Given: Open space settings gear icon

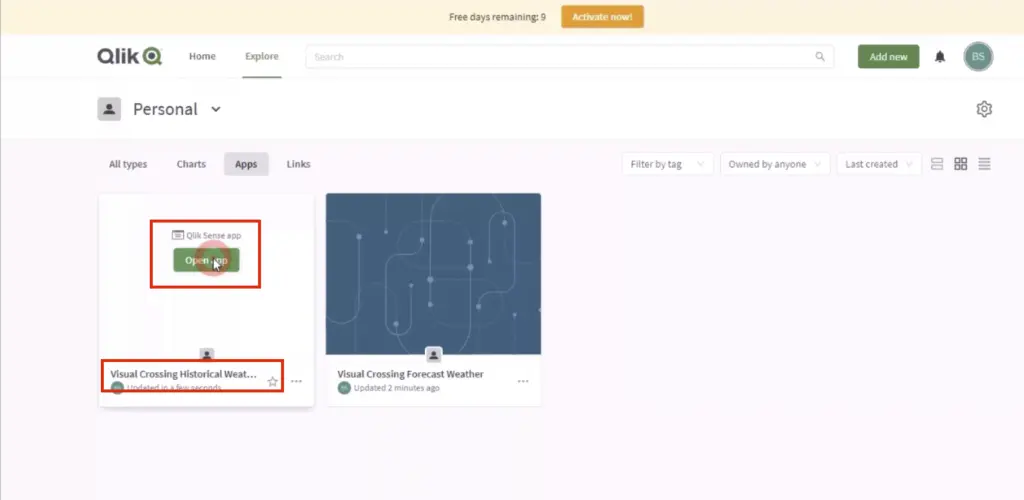Looking at the screenshot, I should pos(984,109).
